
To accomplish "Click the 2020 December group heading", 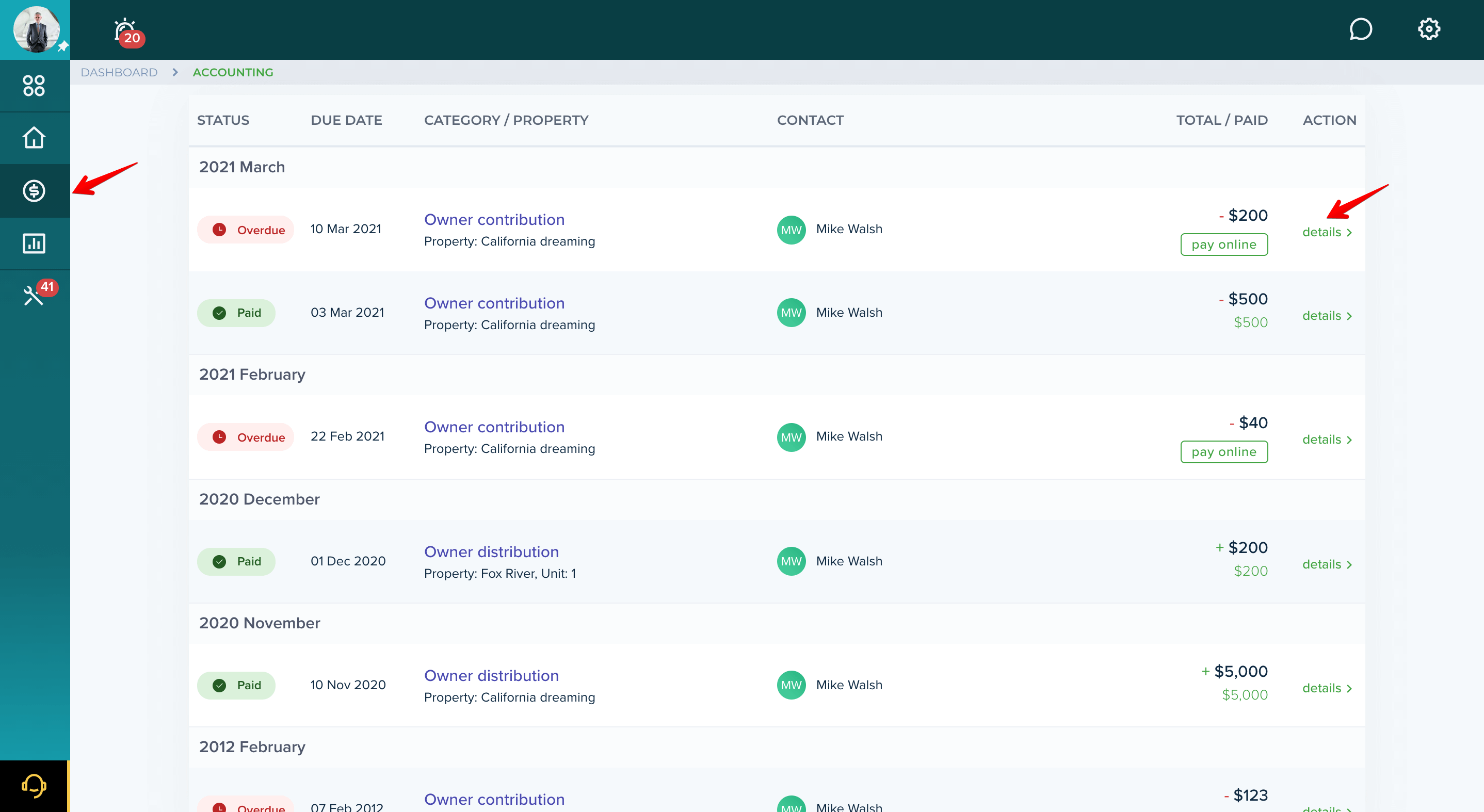I will [259, 499].
